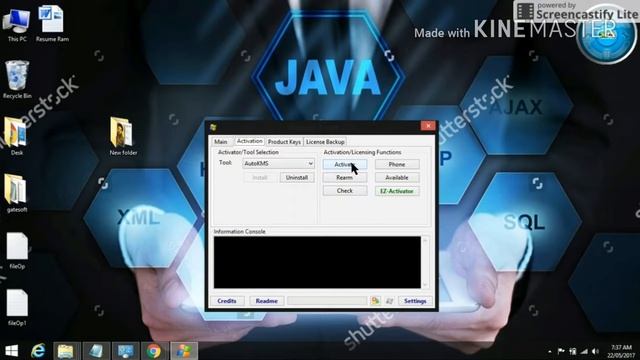Select the fileOp1 file icon
Screen dimensions: 640x360
[17, 307]
